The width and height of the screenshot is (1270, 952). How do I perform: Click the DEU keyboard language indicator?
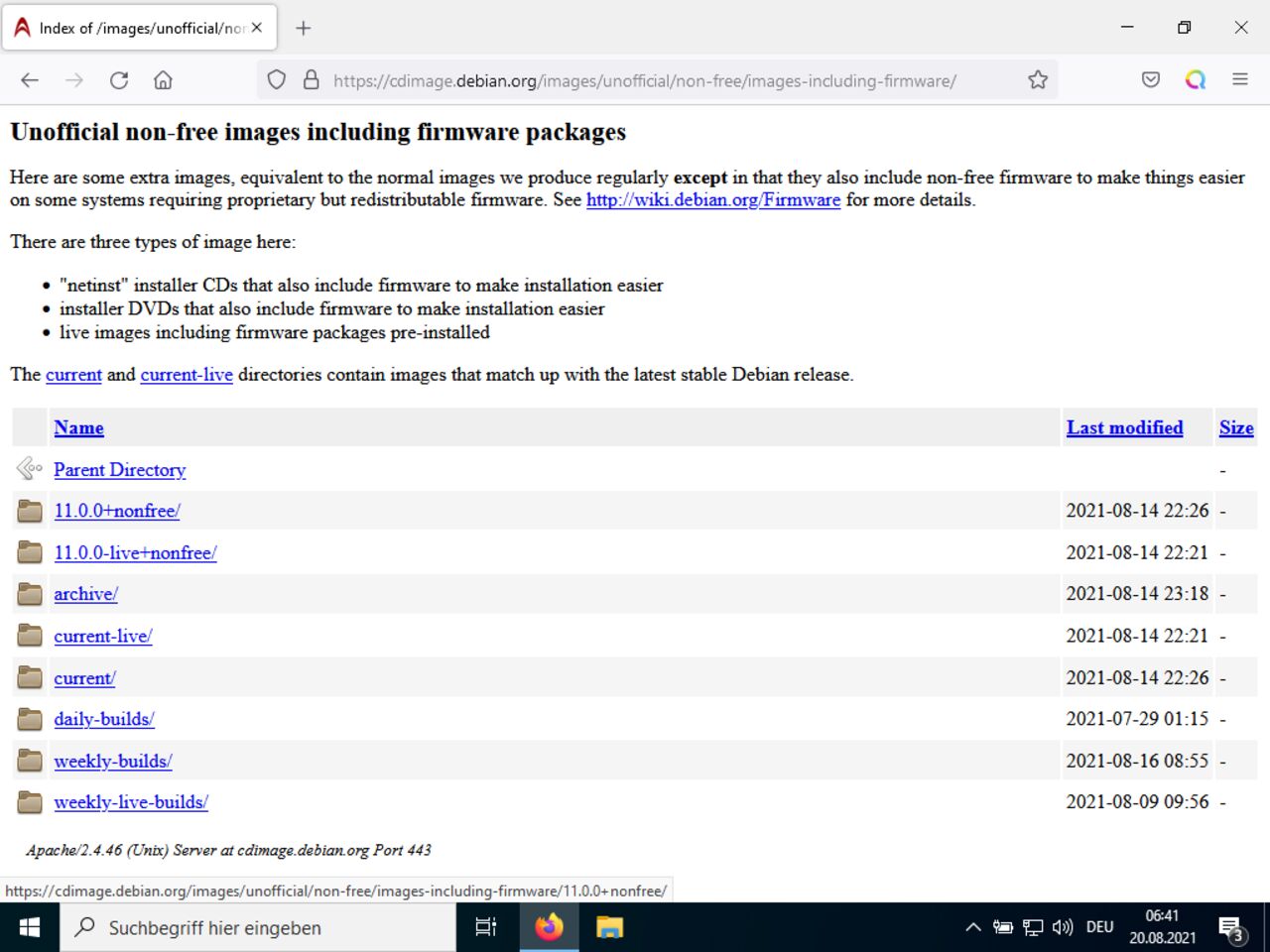tap(1099, 927)
